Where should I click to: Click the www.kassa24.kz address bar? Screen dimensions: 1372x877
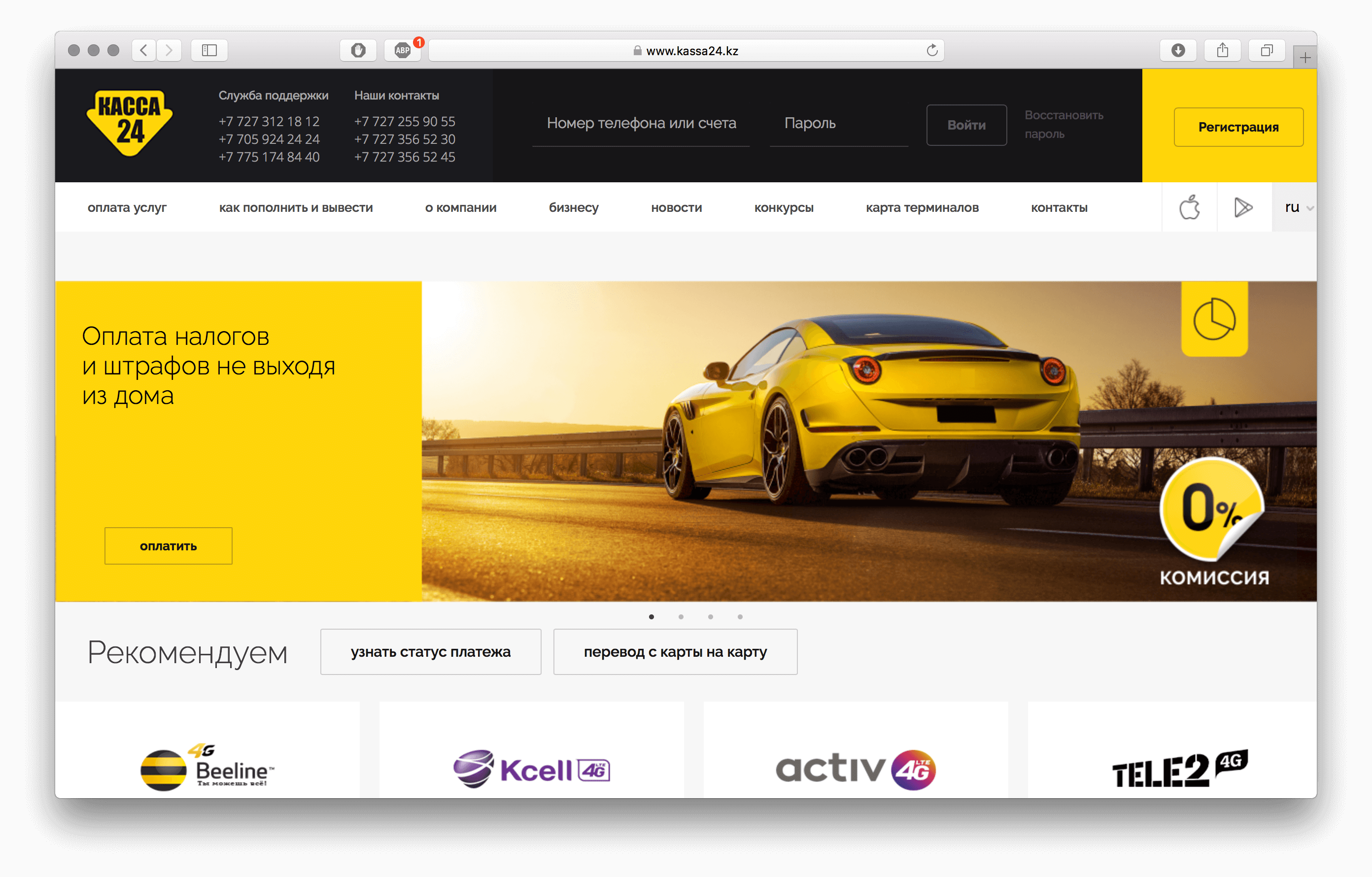[x=686, y=50]
